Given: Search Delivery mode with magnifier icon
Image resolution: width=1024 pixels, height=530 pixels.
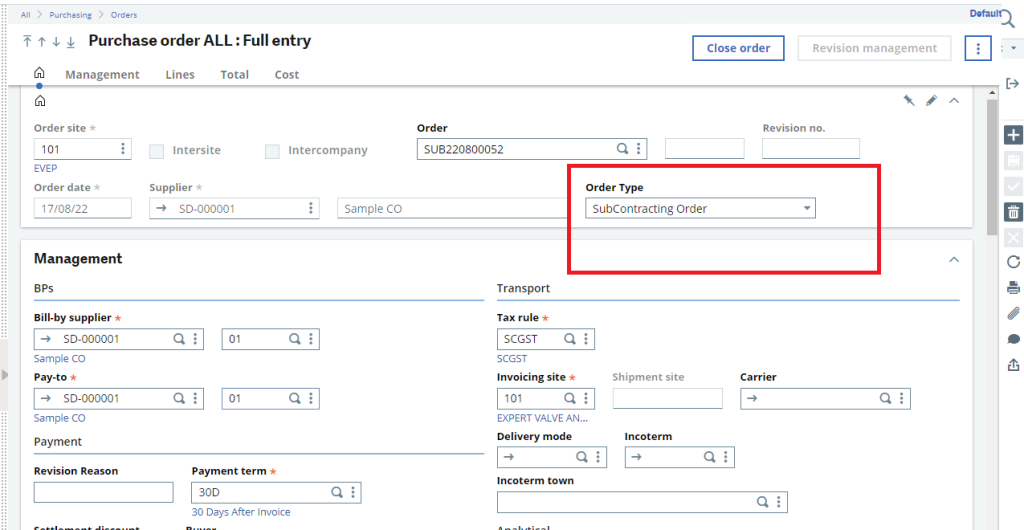Looking at the screenshot, I should (581, 458).
